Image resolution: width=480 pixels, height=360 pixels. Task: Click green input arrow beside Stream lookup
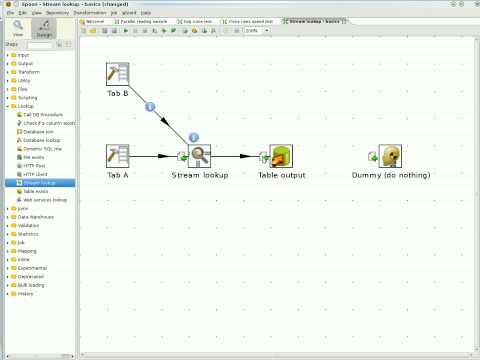pyautogui.click(x=182, y=156)
